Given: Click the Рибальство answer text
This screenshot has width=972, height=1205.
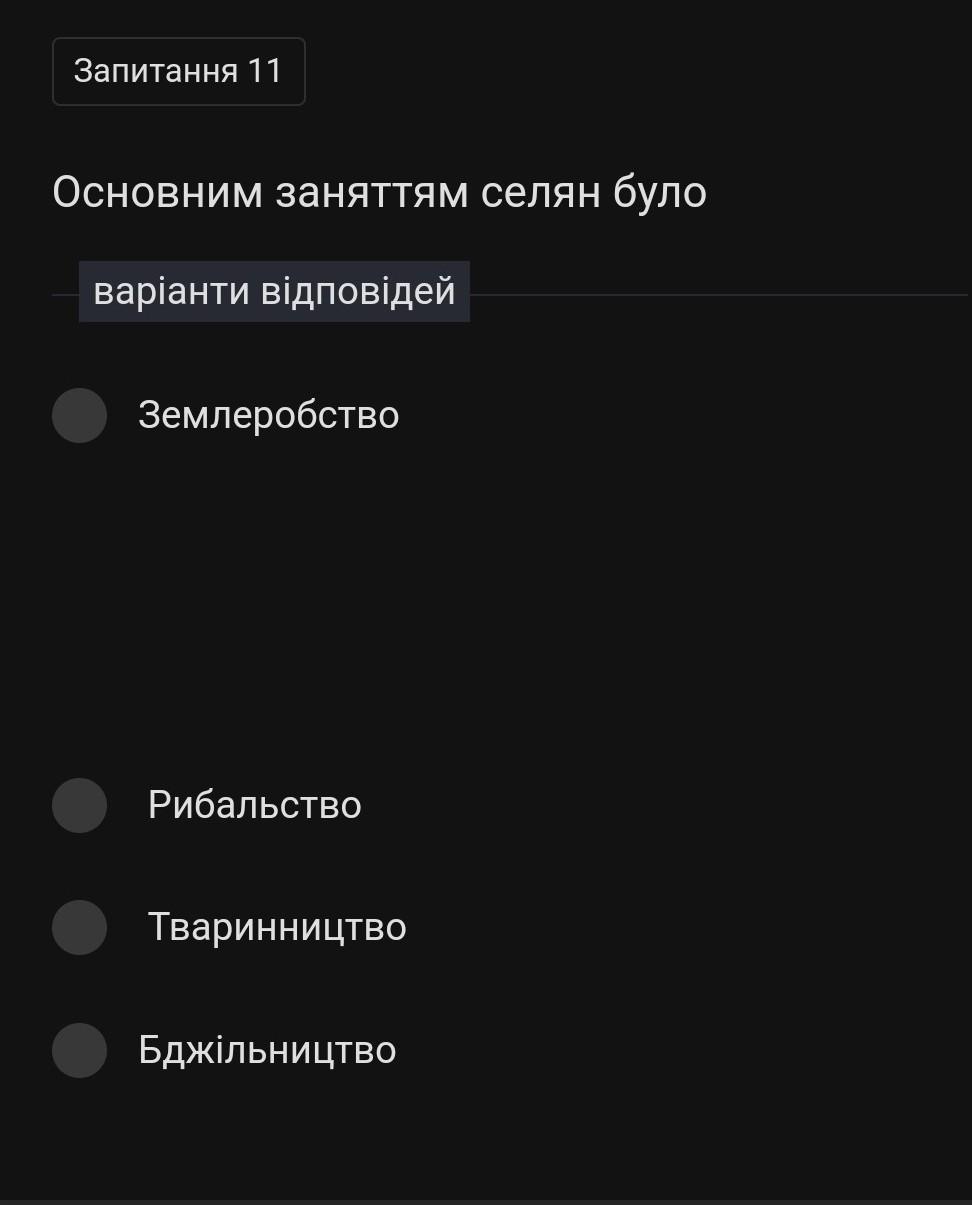Looking at the screenshot, I should point(254,805).
